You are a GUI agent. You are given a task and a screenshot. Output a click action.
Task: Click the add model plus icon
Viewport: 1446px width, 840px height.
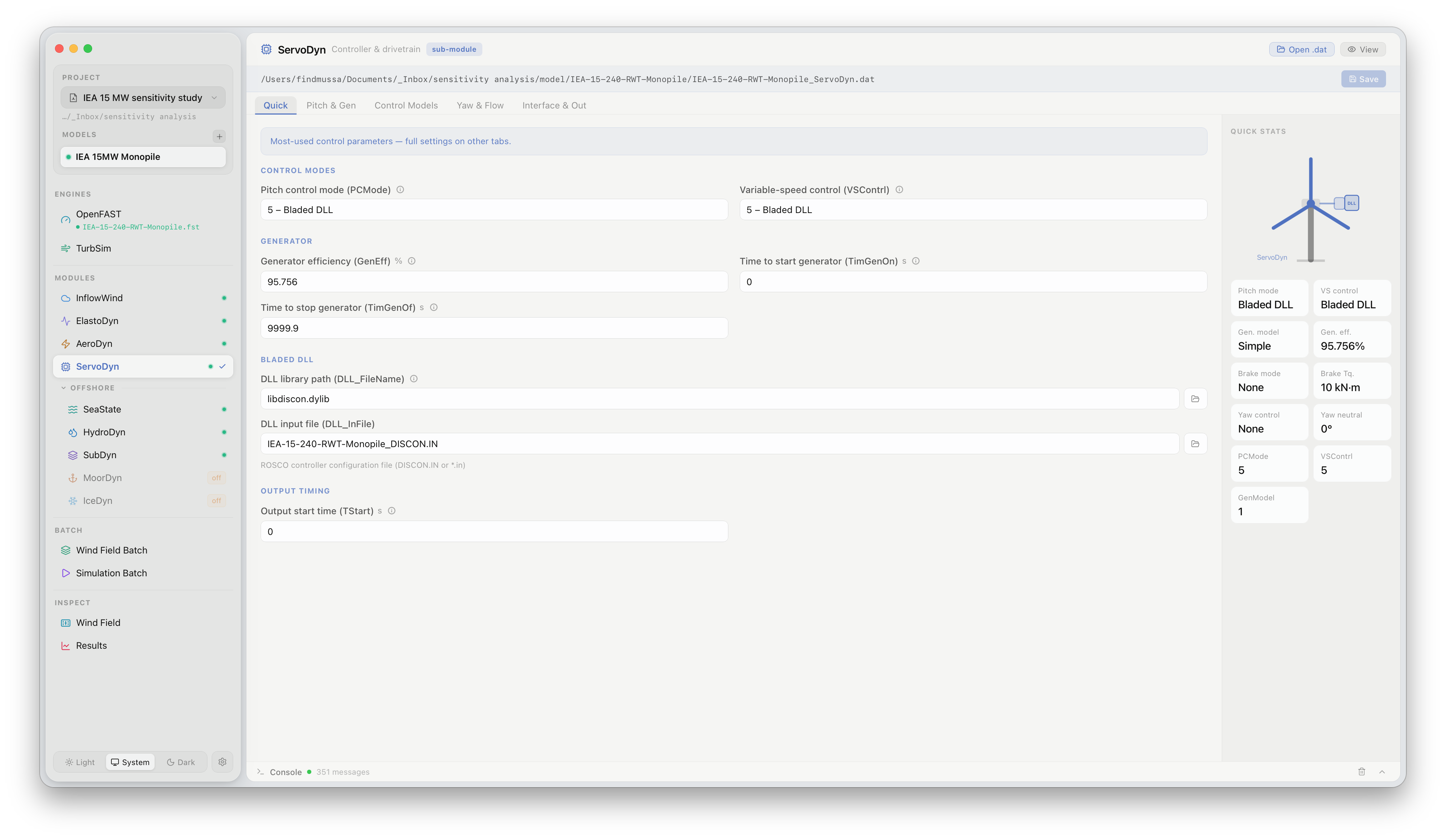pyautogui.click(x=219, y=136)
